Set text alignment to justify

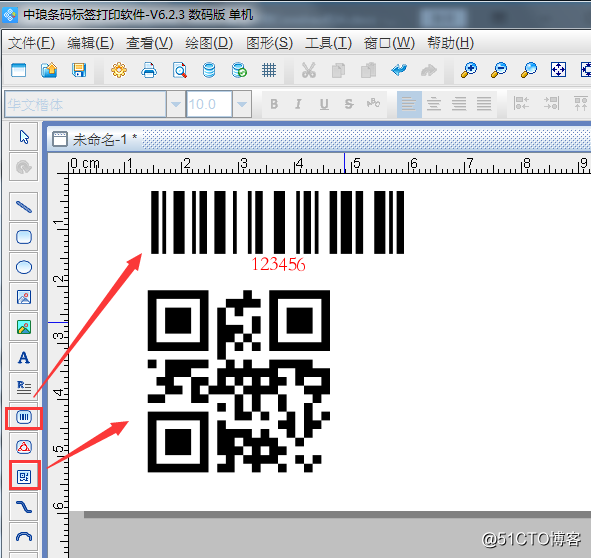pyautogui.click(x=484, y=104)
